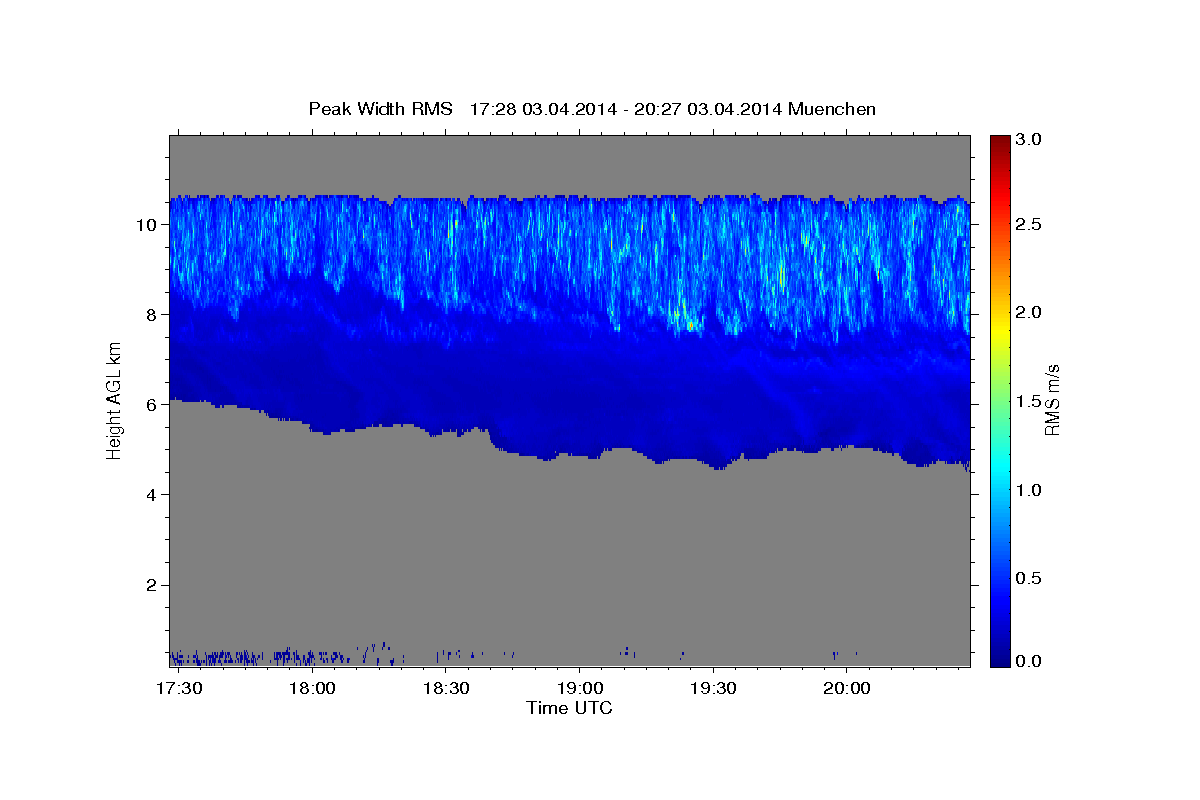Click the plot title 'Peak Width RMS'
This screenshot has height=800, width=1200.
[x=380, y=109]
